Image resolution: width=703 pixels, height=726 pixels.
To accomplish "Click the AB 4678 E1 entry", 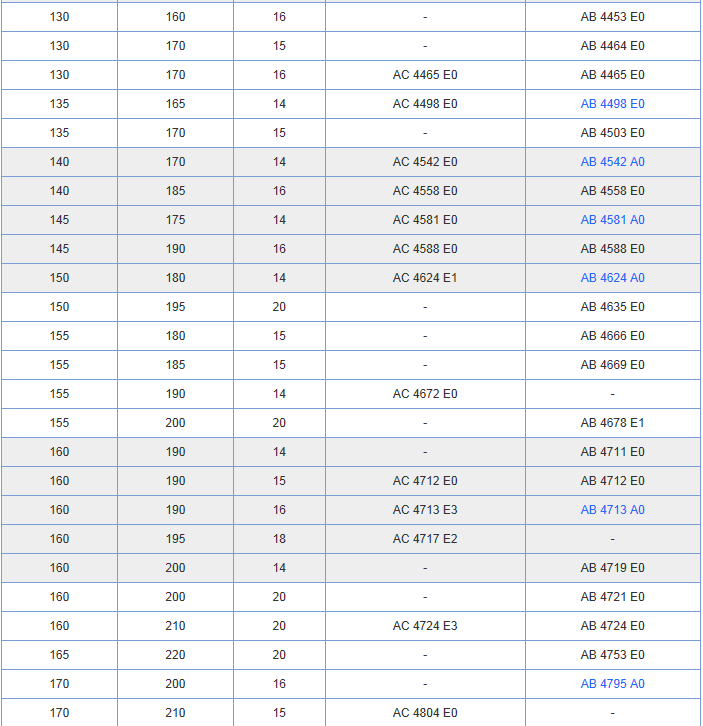I will (x=612, y=423).
